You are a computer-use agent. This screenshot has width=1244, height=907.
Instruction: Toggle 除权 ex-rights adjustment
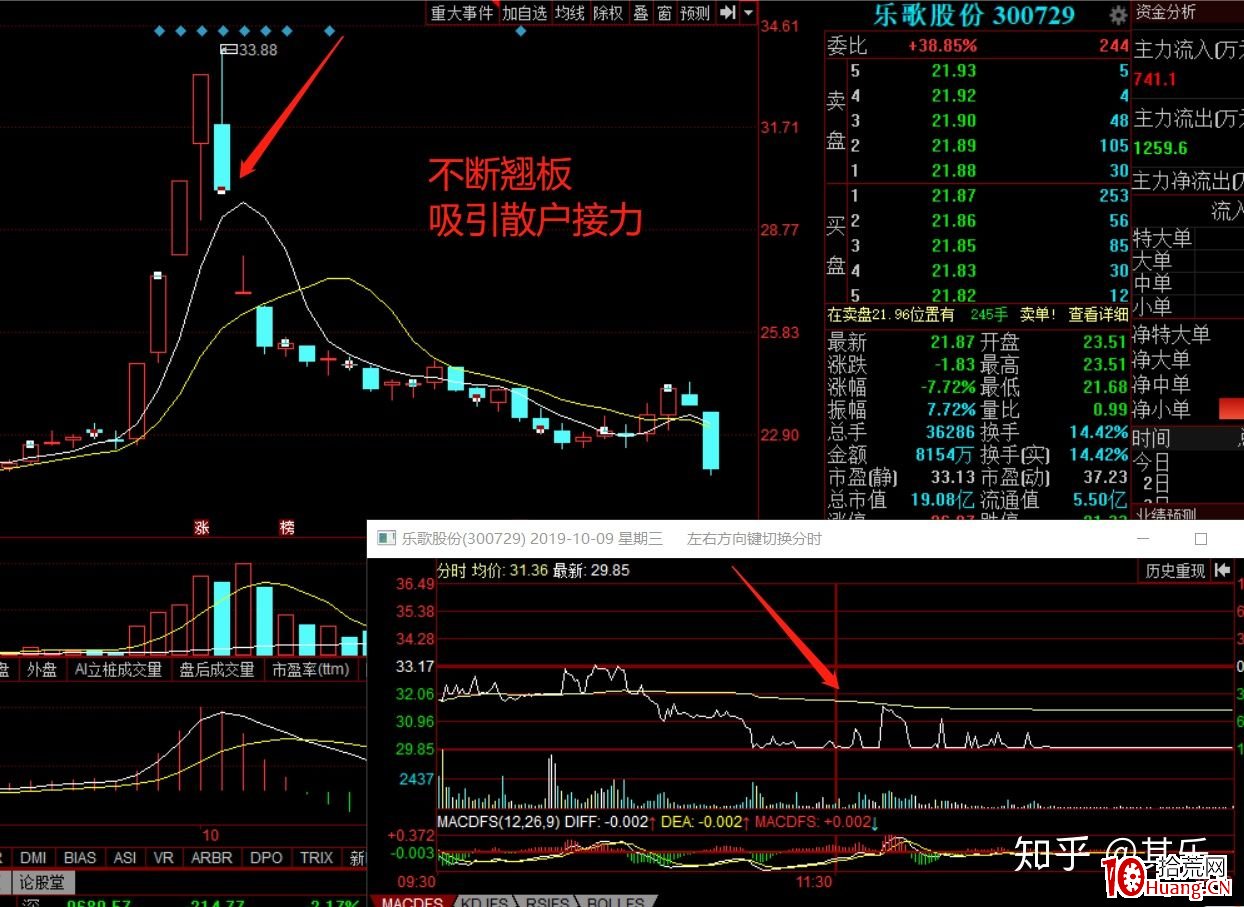click(608, 12)
